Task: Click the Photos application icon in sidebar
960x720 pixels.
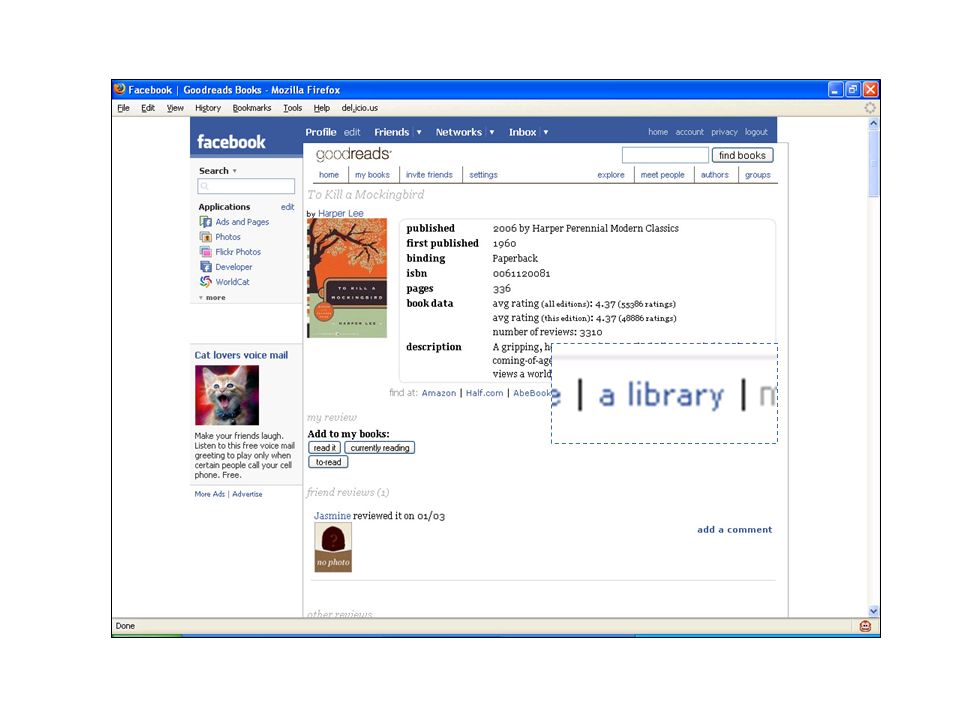Action: (x=206, y=237)
